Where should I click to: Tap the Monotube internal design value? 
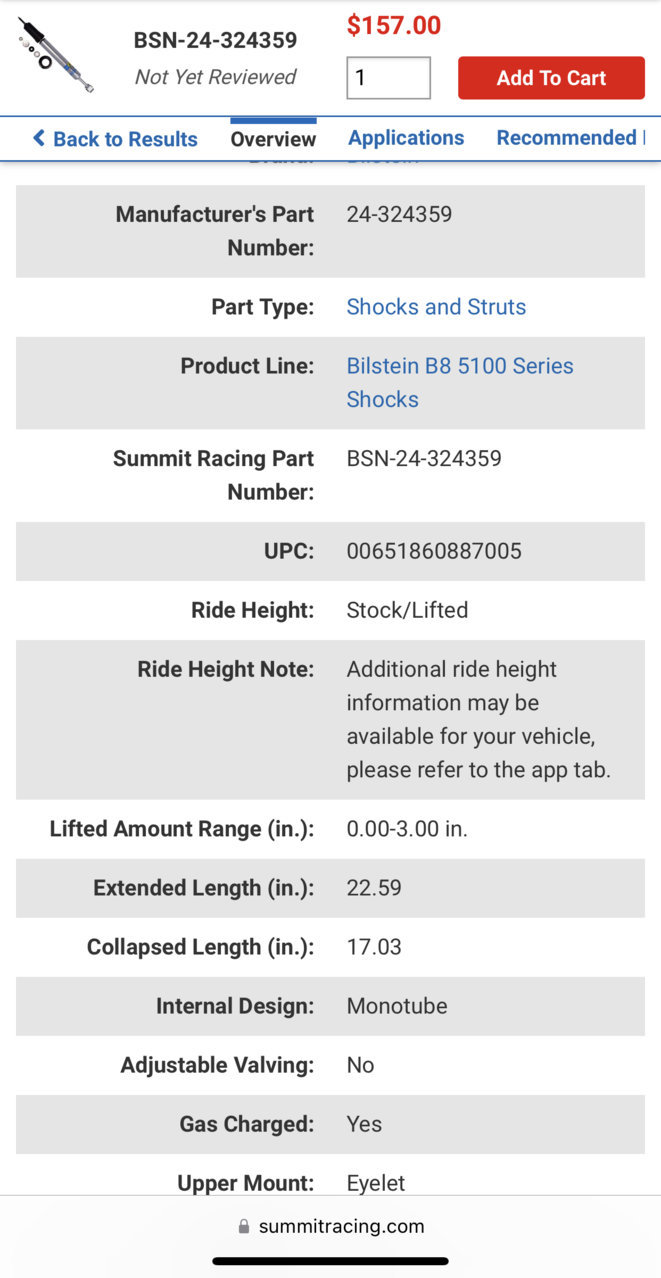click(397, 1006)
